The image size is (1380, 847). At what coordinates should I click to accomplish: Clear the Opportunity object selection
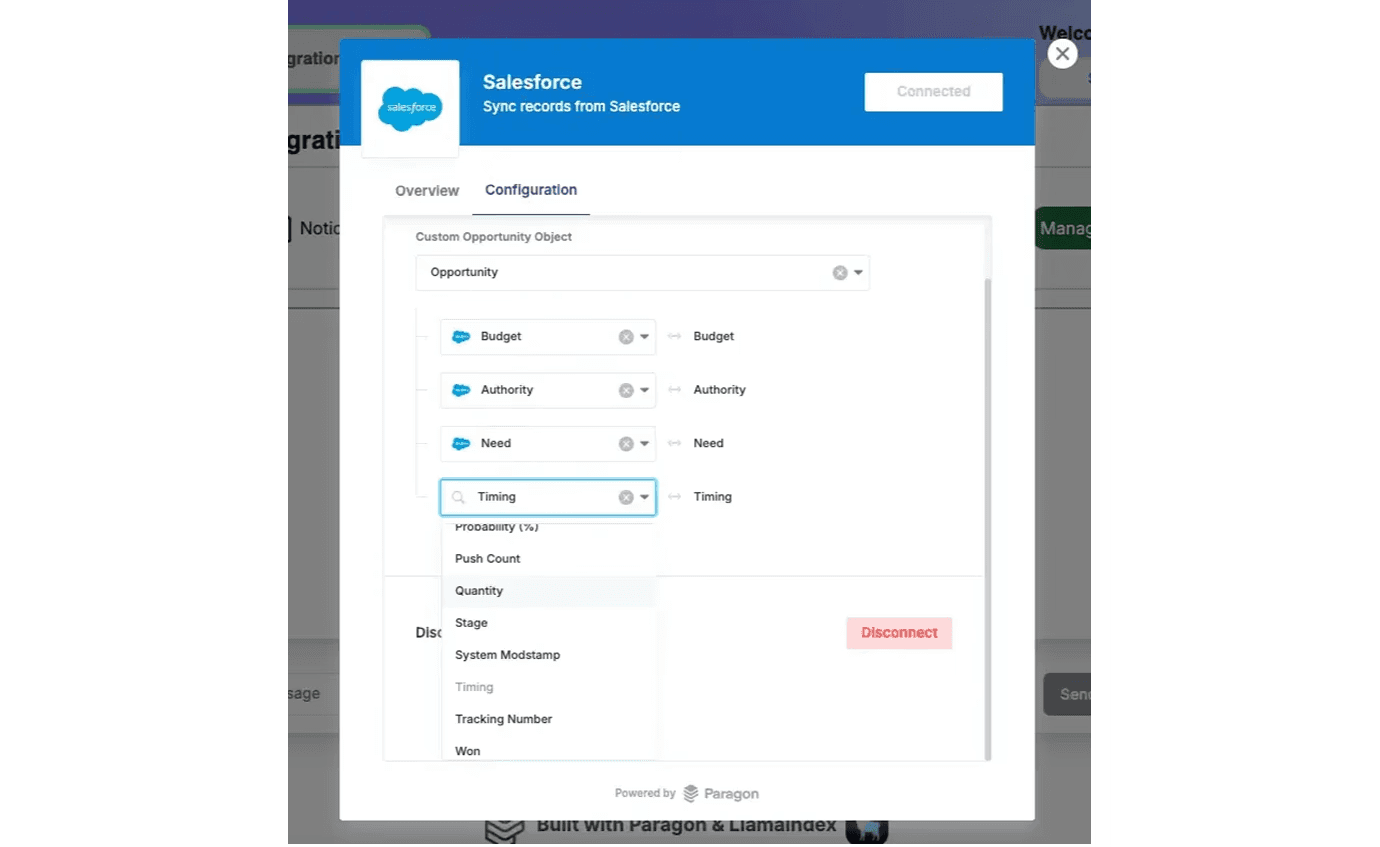point(840,273)
